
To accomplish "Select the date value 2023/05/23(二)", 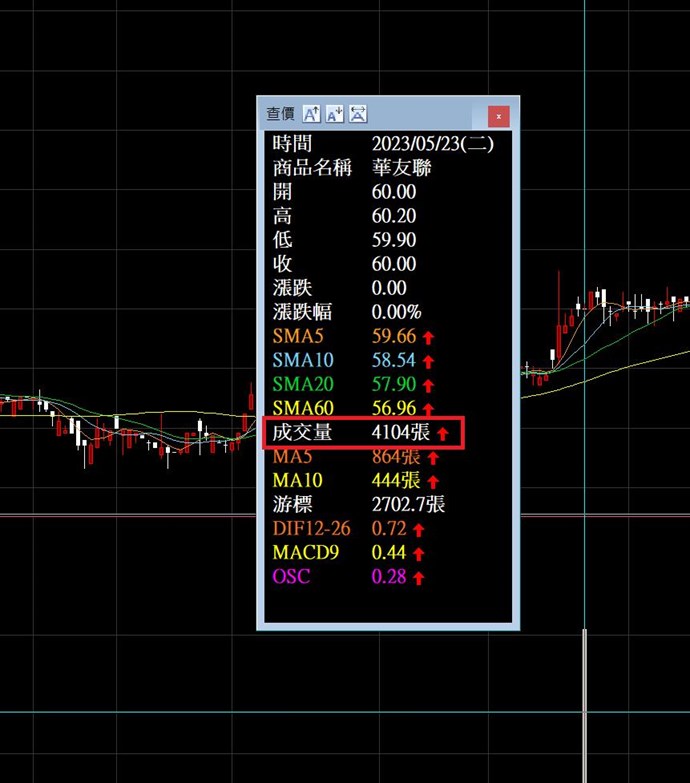I will (x=431, y=144).
